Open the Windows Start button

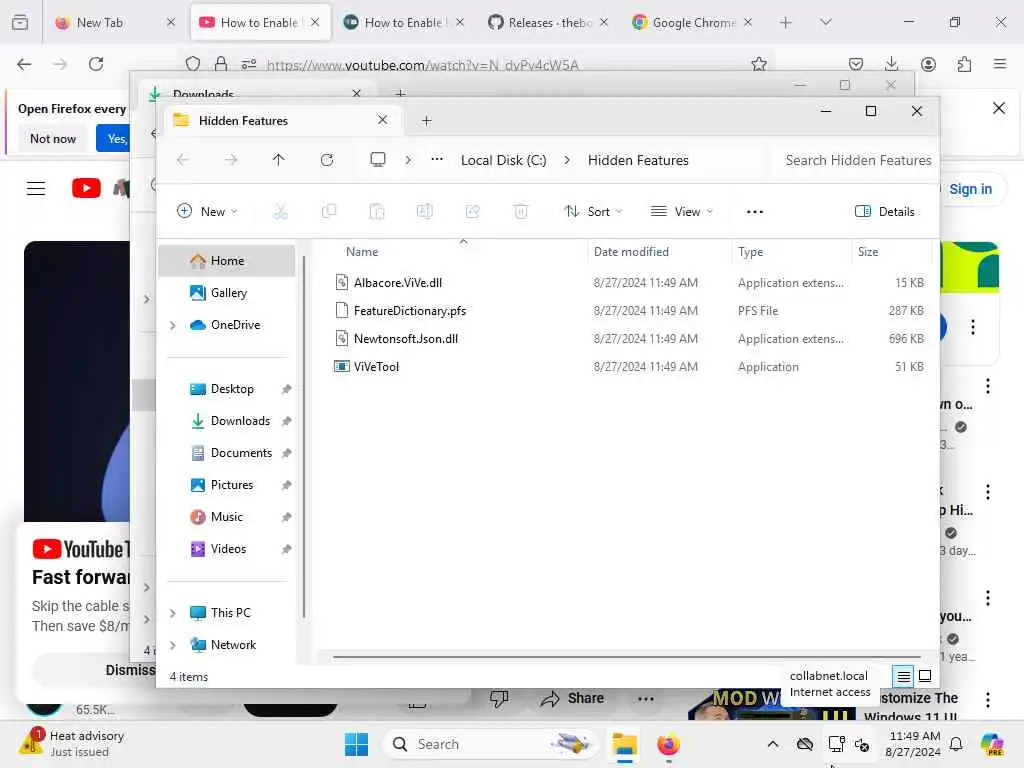click(356, 744)
